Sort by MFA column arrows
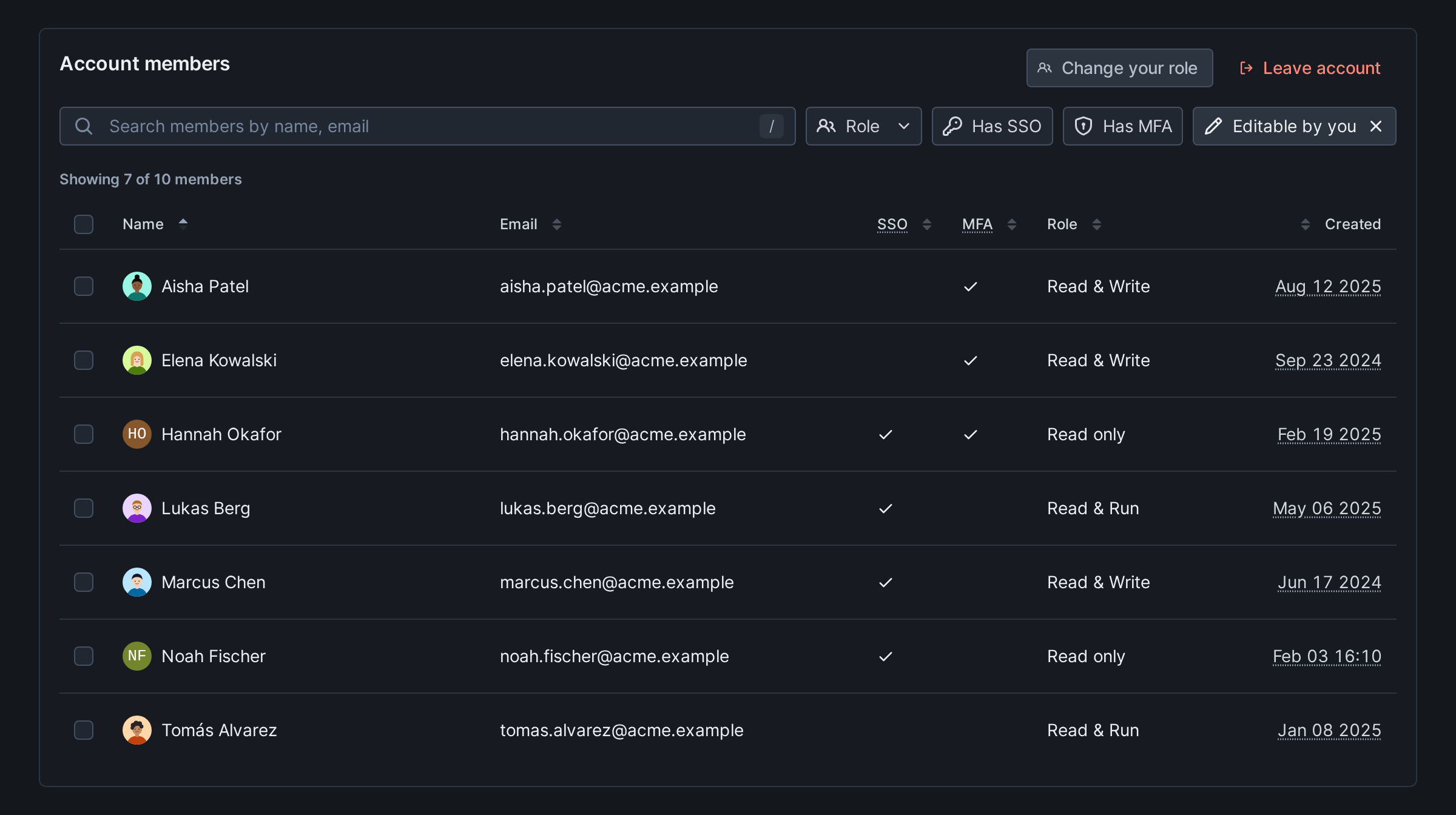 (1012, 224)
